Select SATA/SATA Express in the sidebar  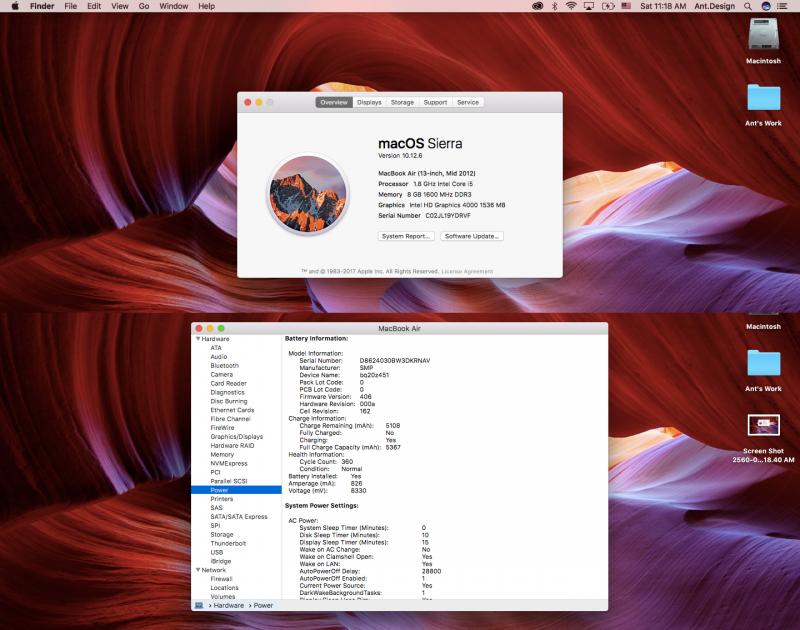pyautogui.click(x=239, y=517)
